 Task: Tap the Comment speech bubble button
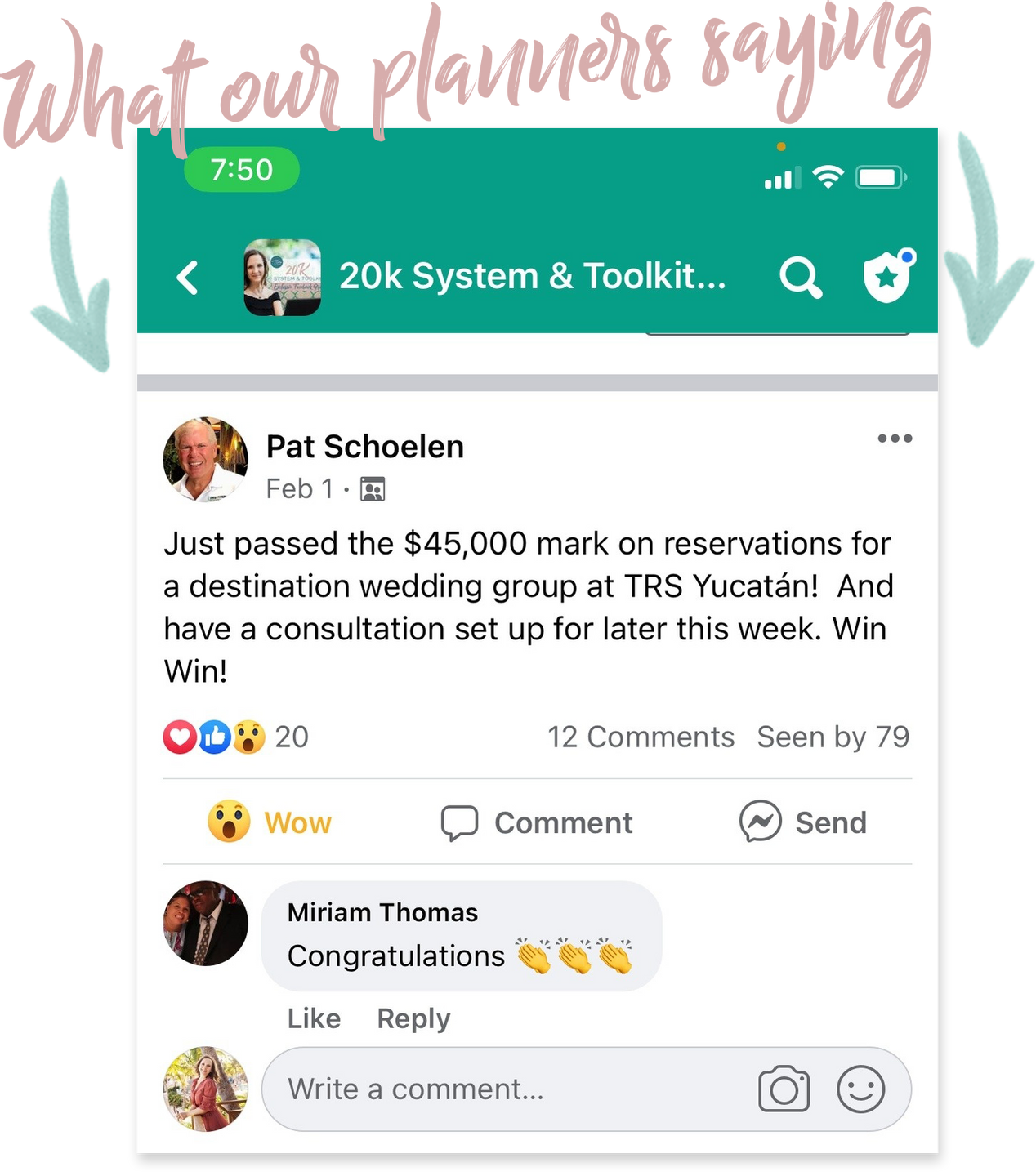pos(537,822)
